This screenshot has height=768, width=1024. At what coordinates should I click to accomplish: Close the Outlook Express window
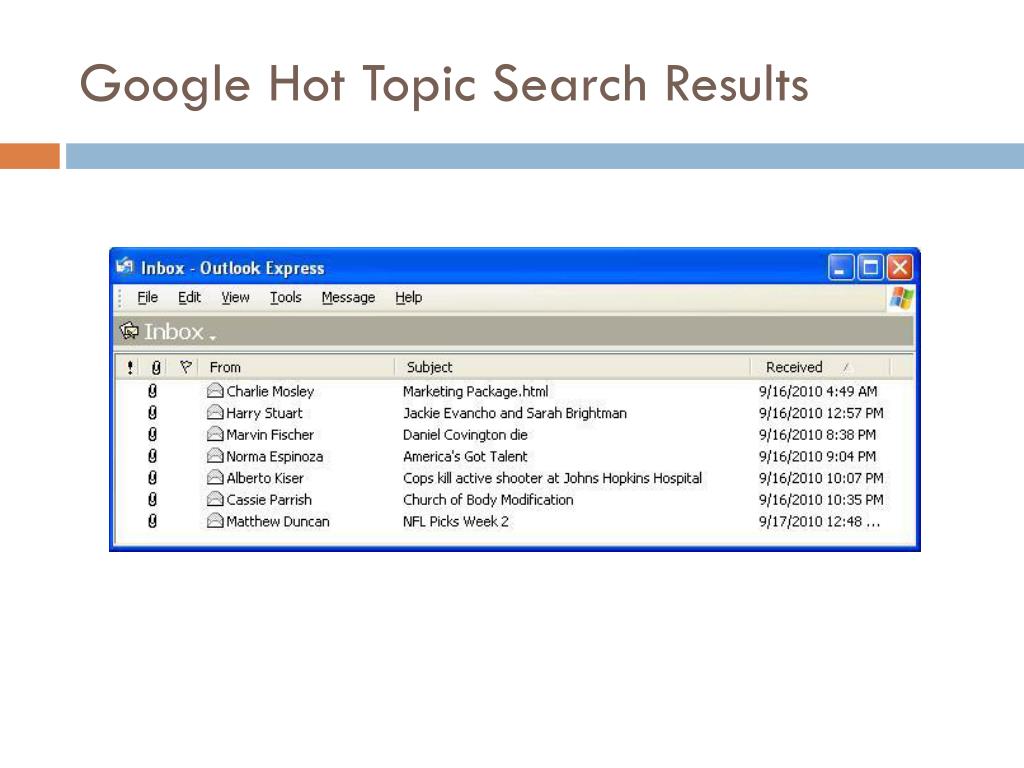pyautogui.click(x=899, y=267)
